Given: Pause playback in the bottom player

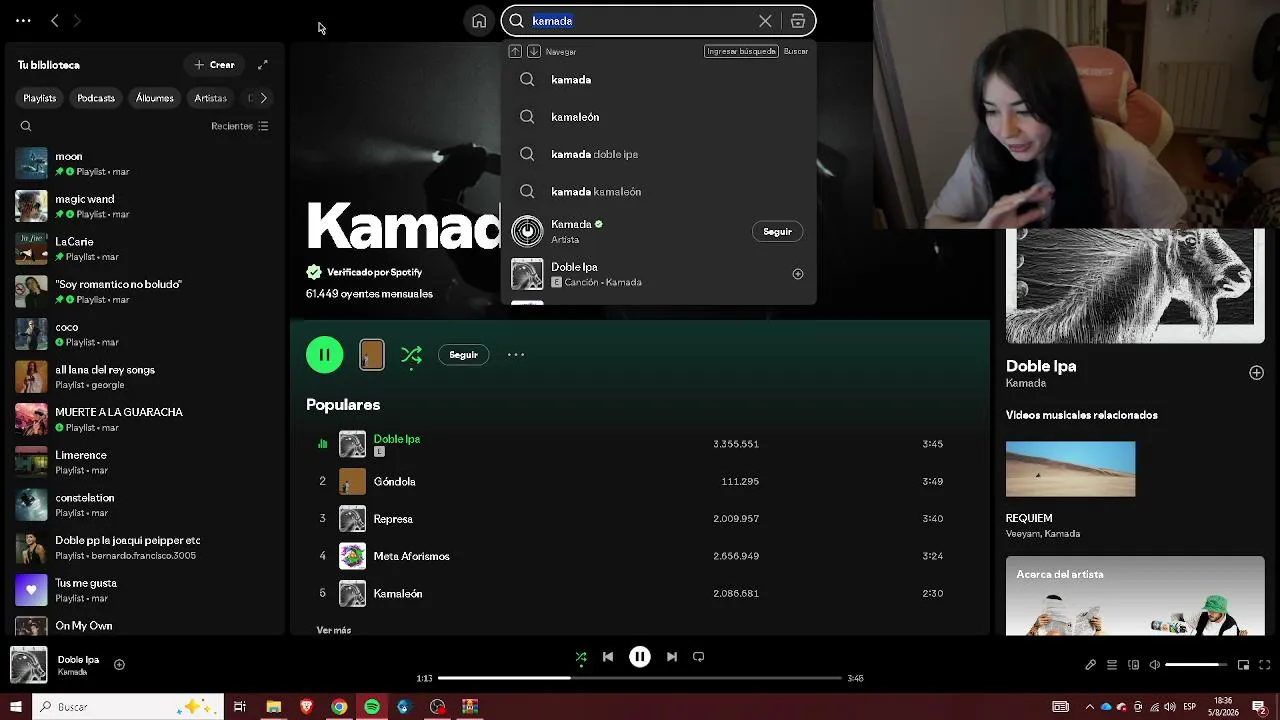Looking at the screenshot, I should [640, 657].
